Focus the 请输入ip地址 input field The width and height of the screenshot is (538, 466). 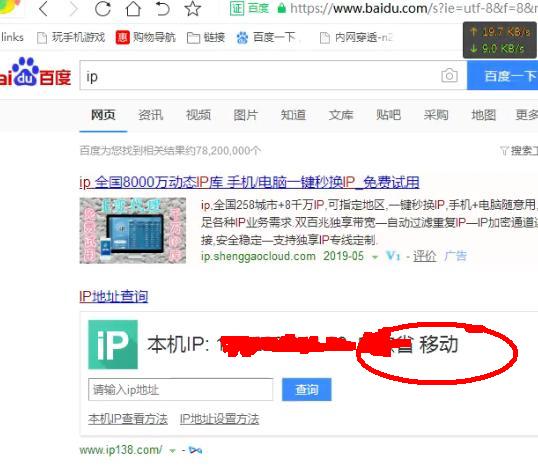[180, 389]
